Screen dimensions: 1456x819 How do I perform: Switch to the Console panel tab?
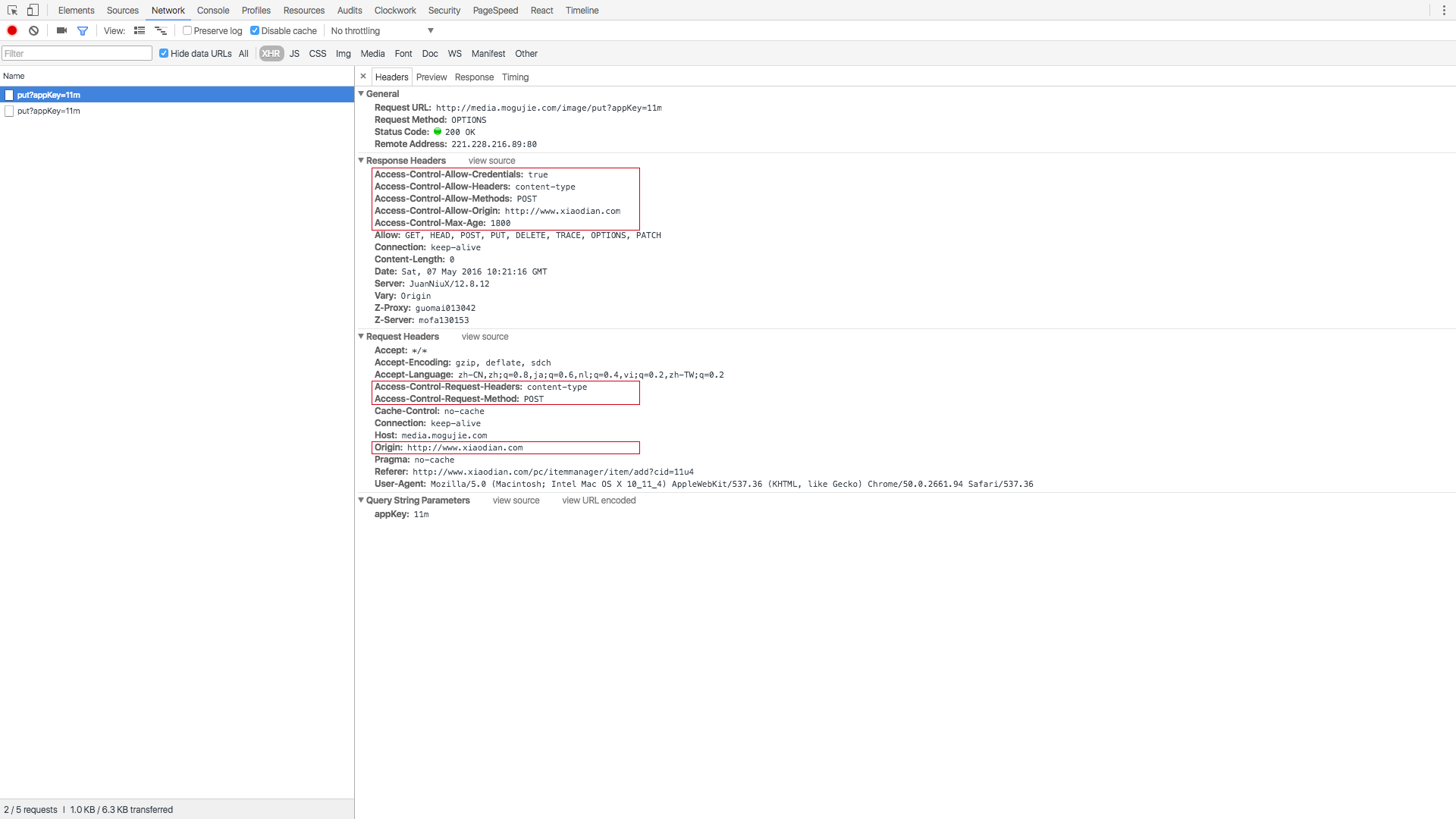point(212,11)
